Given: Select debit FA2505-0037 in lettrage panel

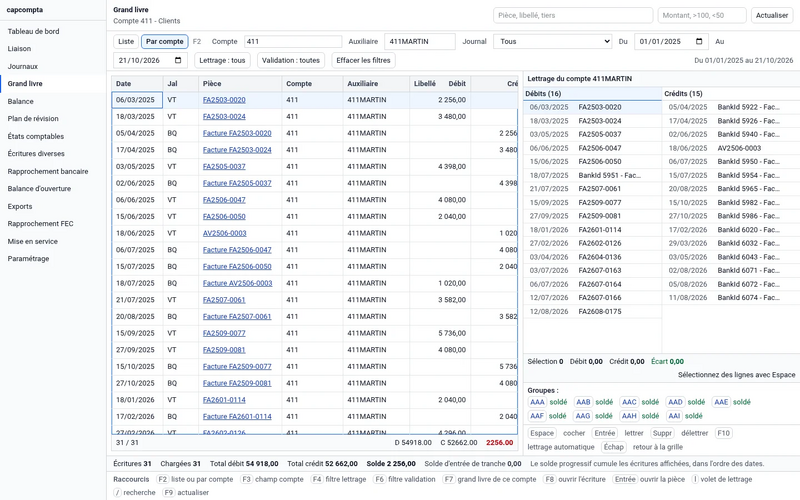Looking at the screenshot, I should click(x=592, y=134).
